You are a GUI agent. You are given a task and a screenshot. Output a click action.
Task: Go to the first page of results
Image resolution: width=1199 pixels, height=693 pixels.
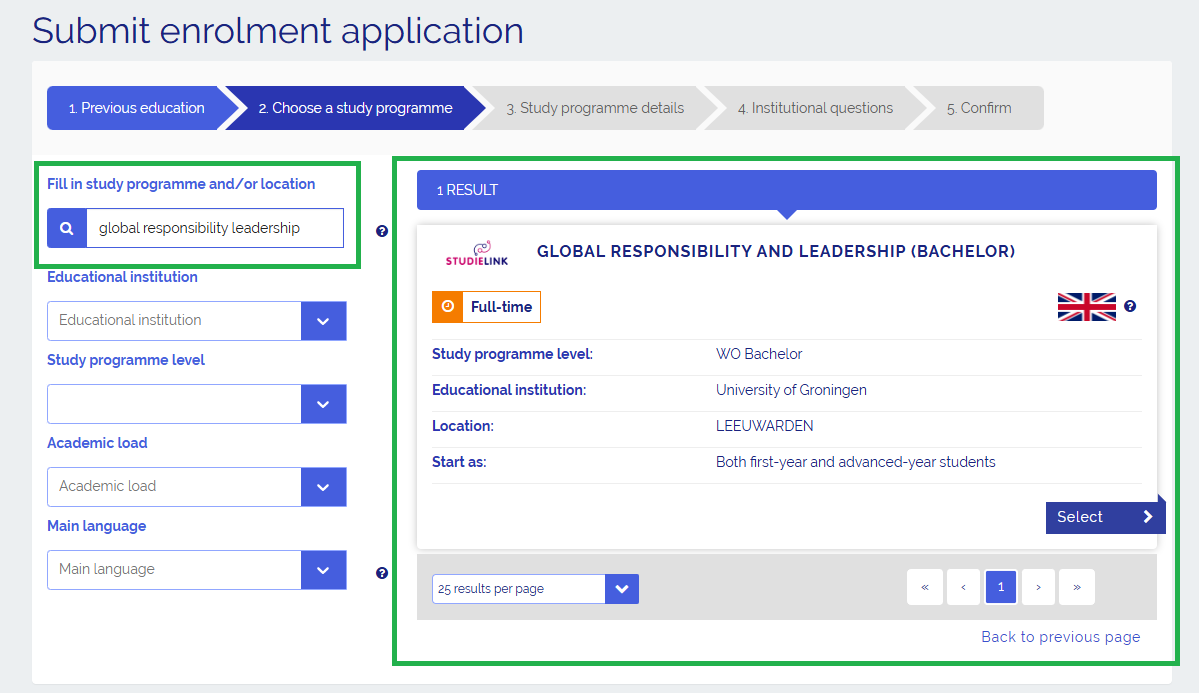click(x=925, y=588)
